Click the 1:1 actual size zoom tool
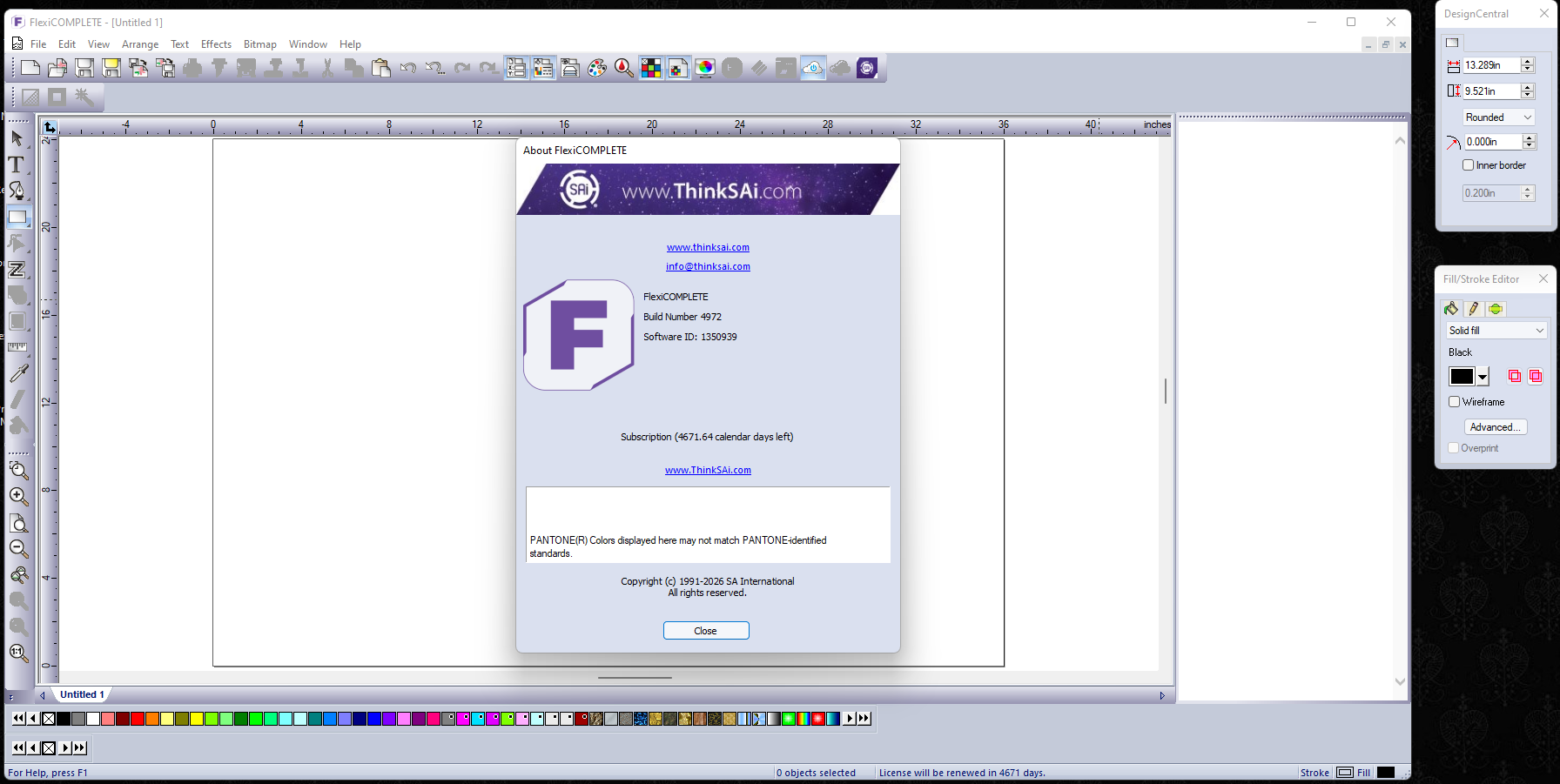Screen dimensions: 1560x784 pos(18,653)
